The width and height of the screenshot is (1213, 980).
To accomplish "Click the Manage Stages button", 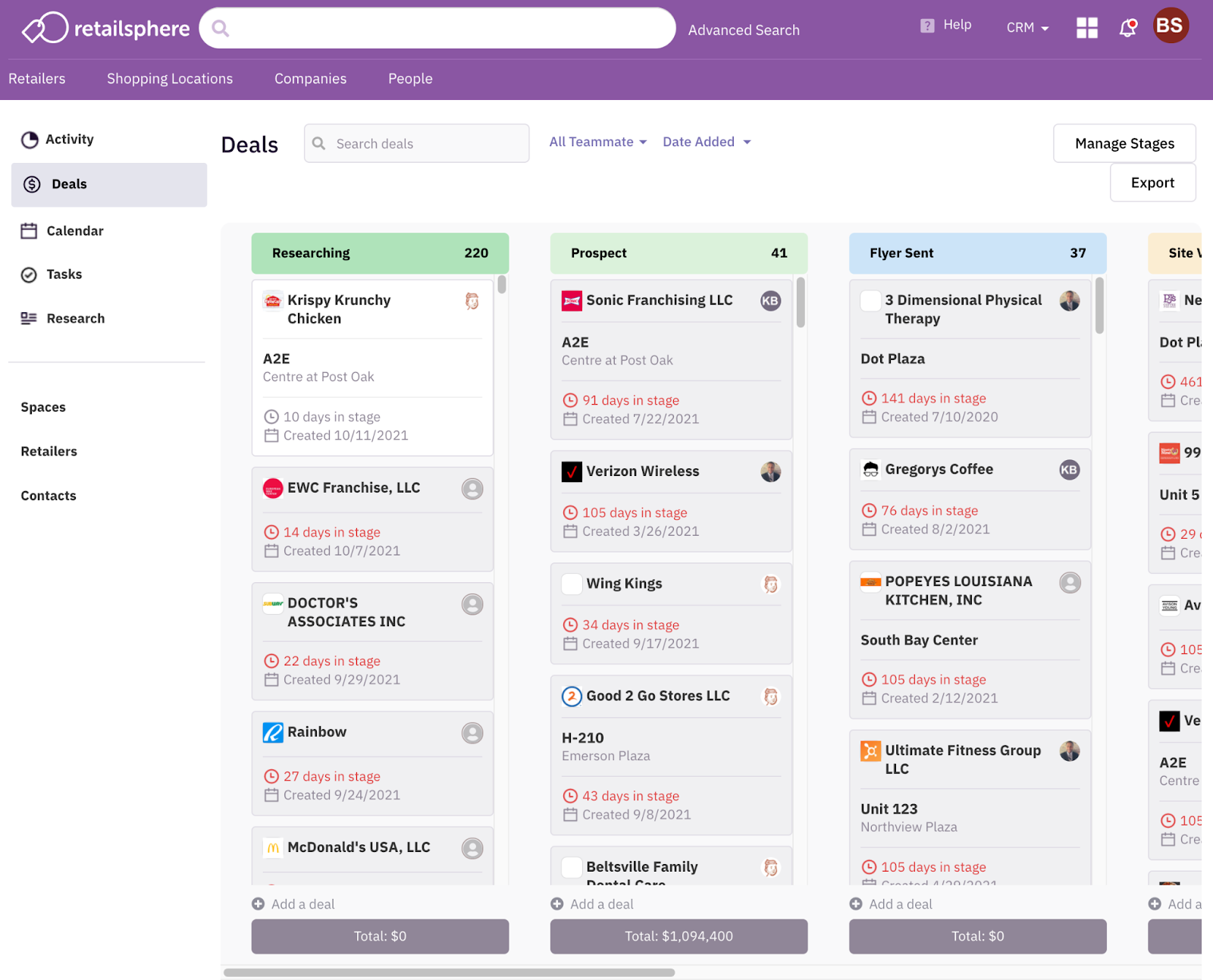I will [x=1124, y=143].
